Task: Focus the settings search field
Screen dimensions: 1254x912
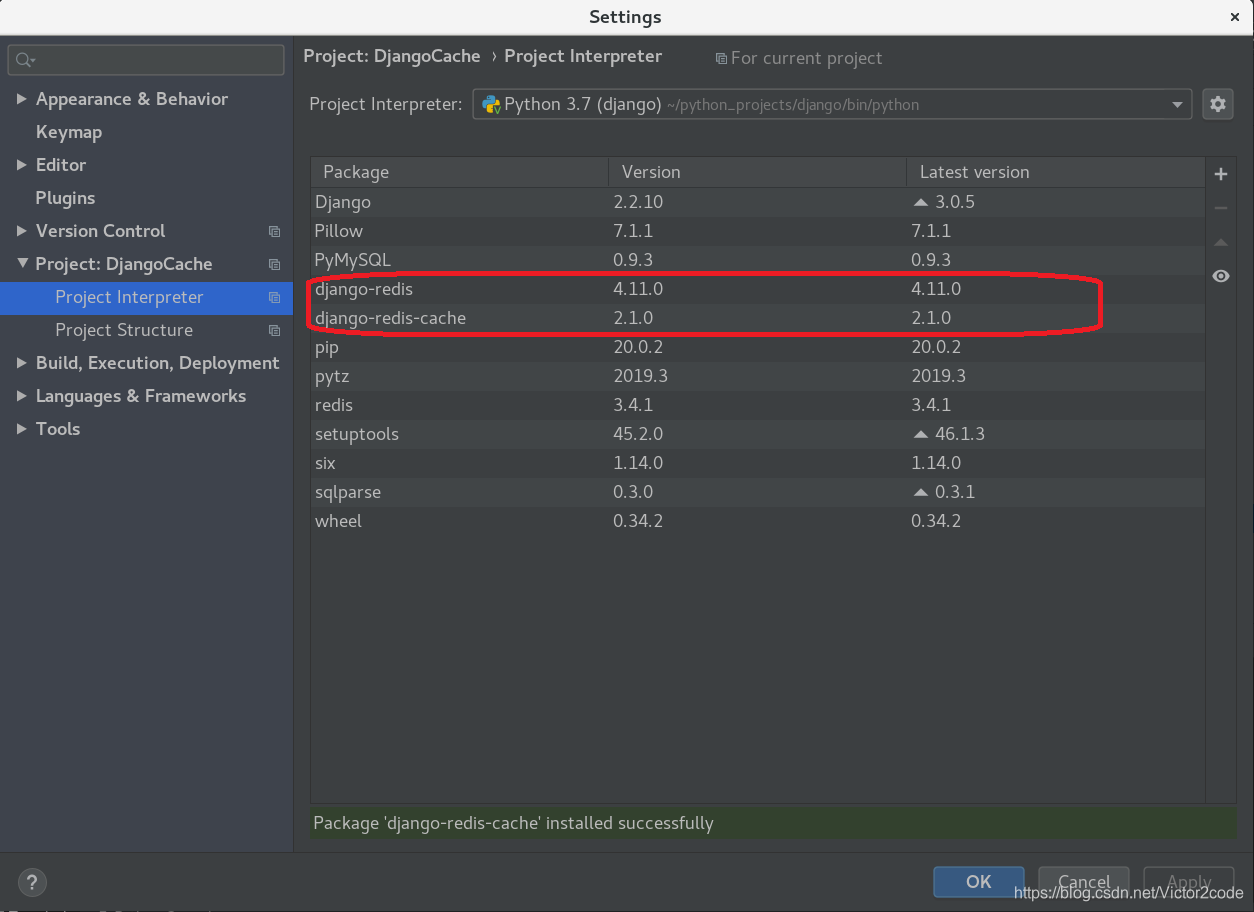Action: click(x=146, y=61)
